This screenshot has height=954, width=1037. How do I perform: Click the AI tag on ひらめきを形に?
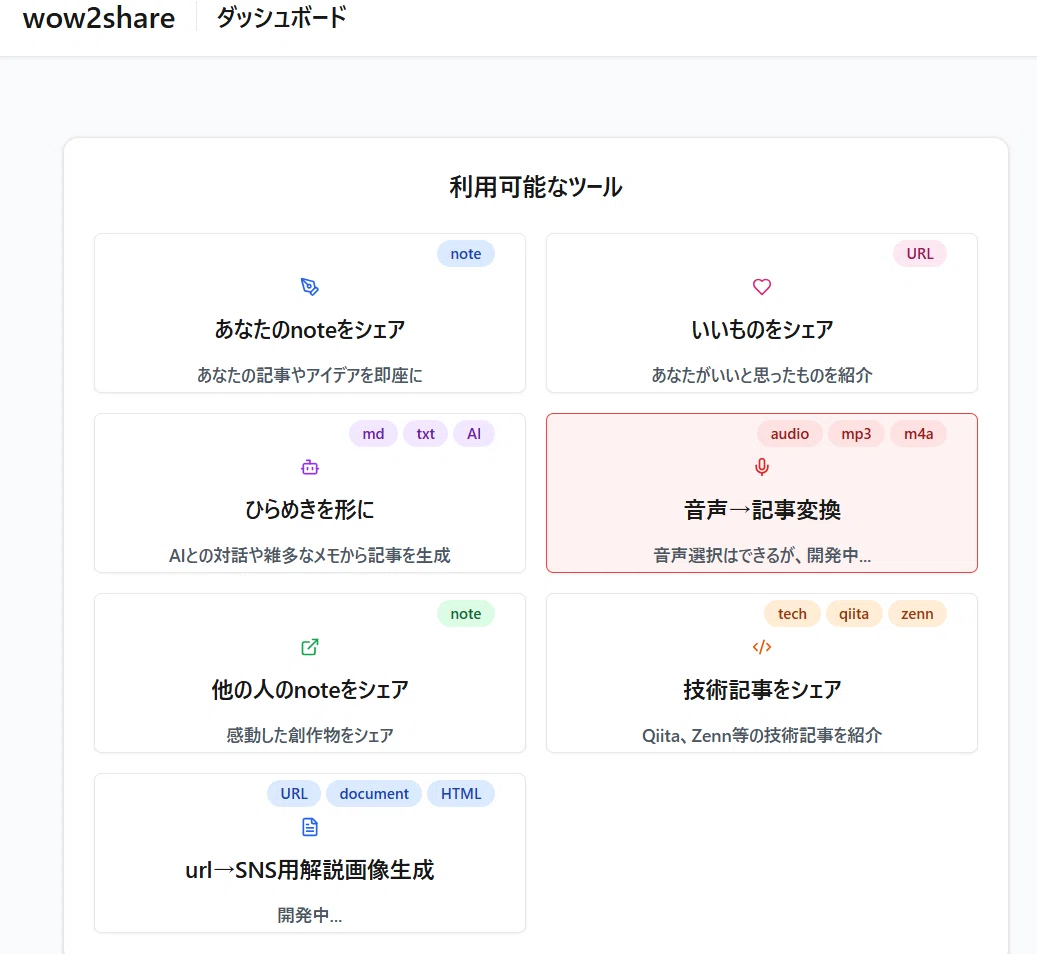(x=474, y=434)
